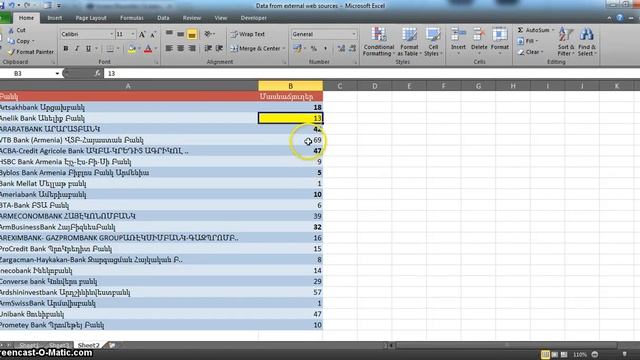Viewport: 640px width, 360px height.
Task: Switch to the Developer tab
Action: point(253,18)
